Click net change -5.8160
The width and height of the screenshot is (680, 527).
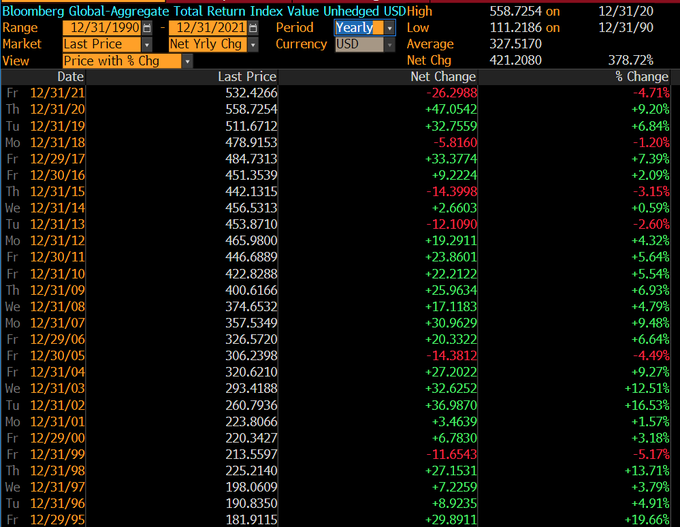(x=455, y=142)
